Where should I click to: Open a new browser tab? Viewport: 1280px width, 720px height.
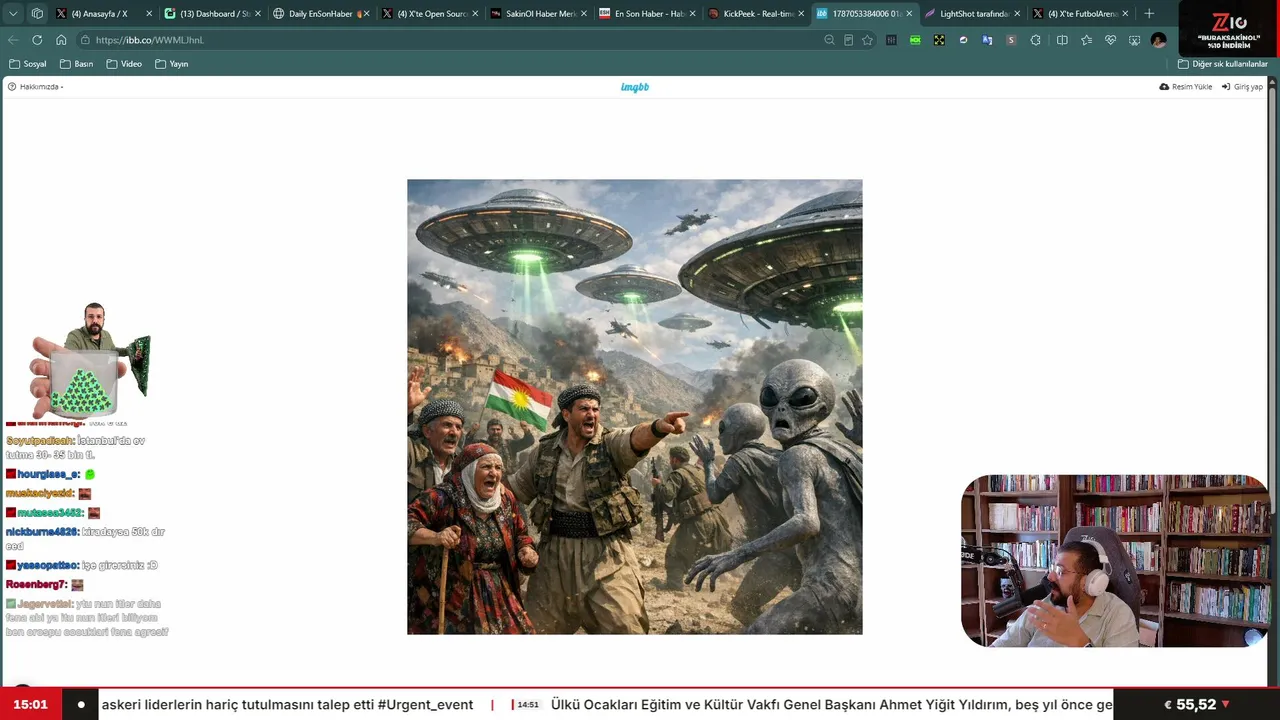[1149, 14]
